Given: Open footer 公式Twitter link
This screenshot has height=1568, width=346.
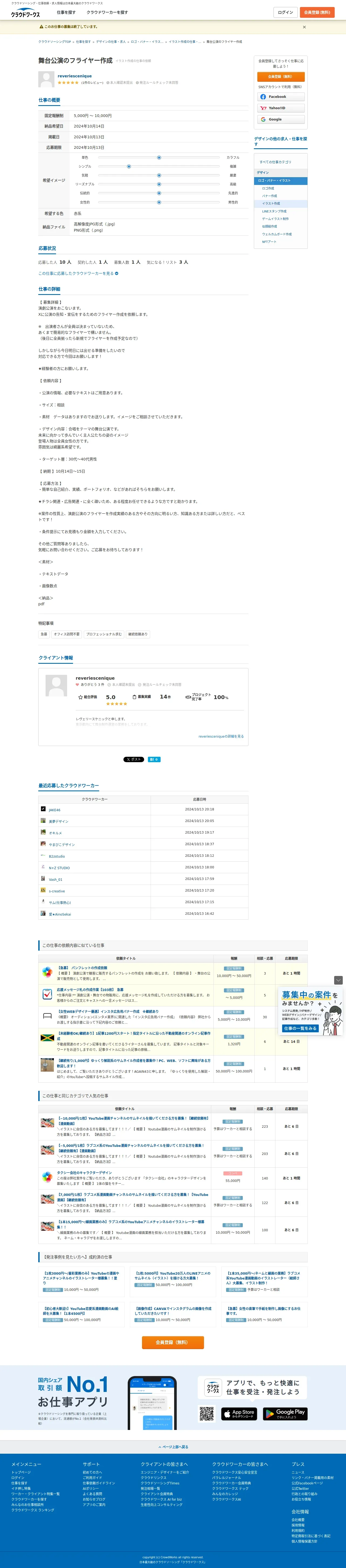Looking at the screenshot, I should point(300,1488).
